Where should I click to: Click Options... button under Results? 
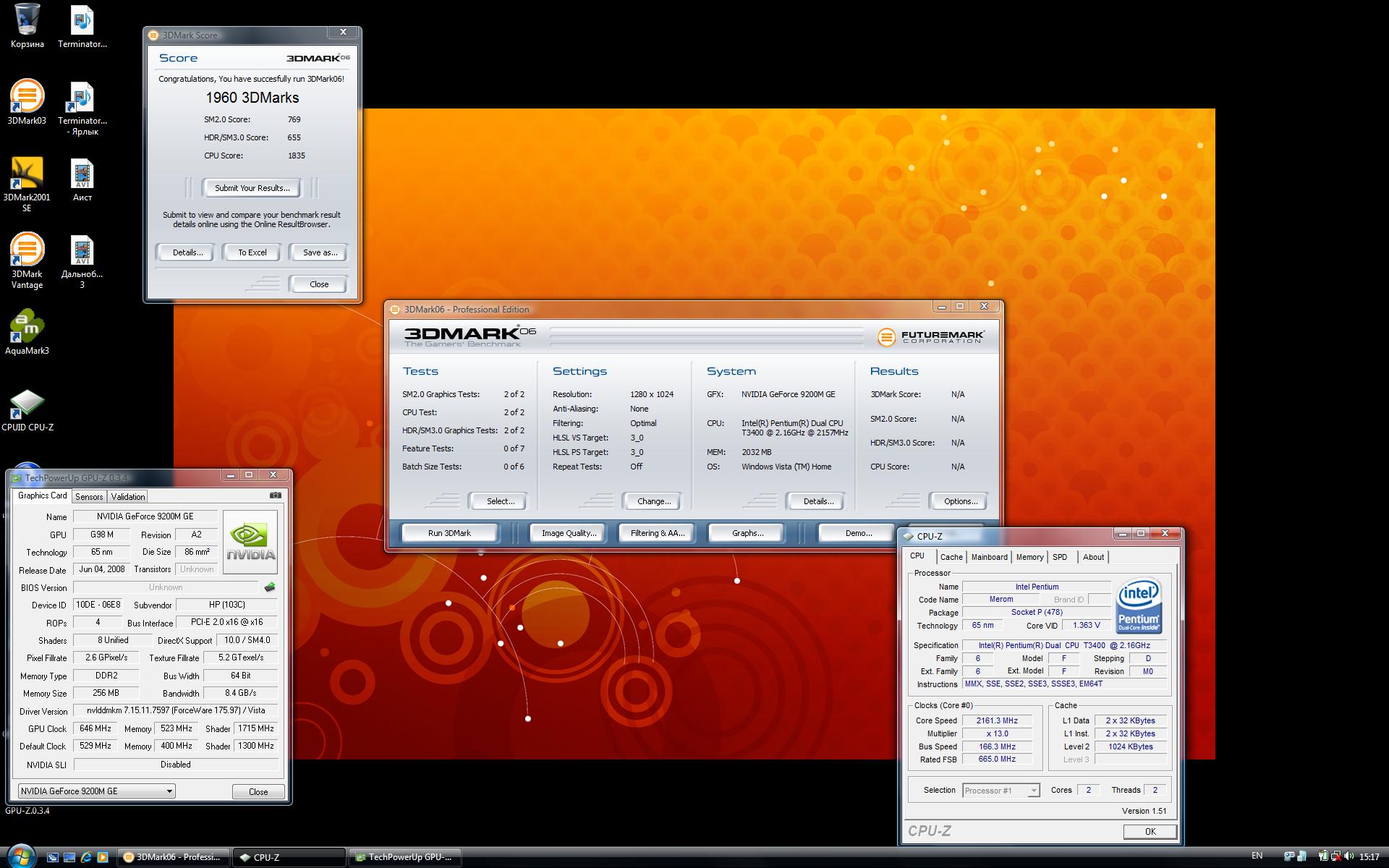pyautogui.click(x=960, y=501)
